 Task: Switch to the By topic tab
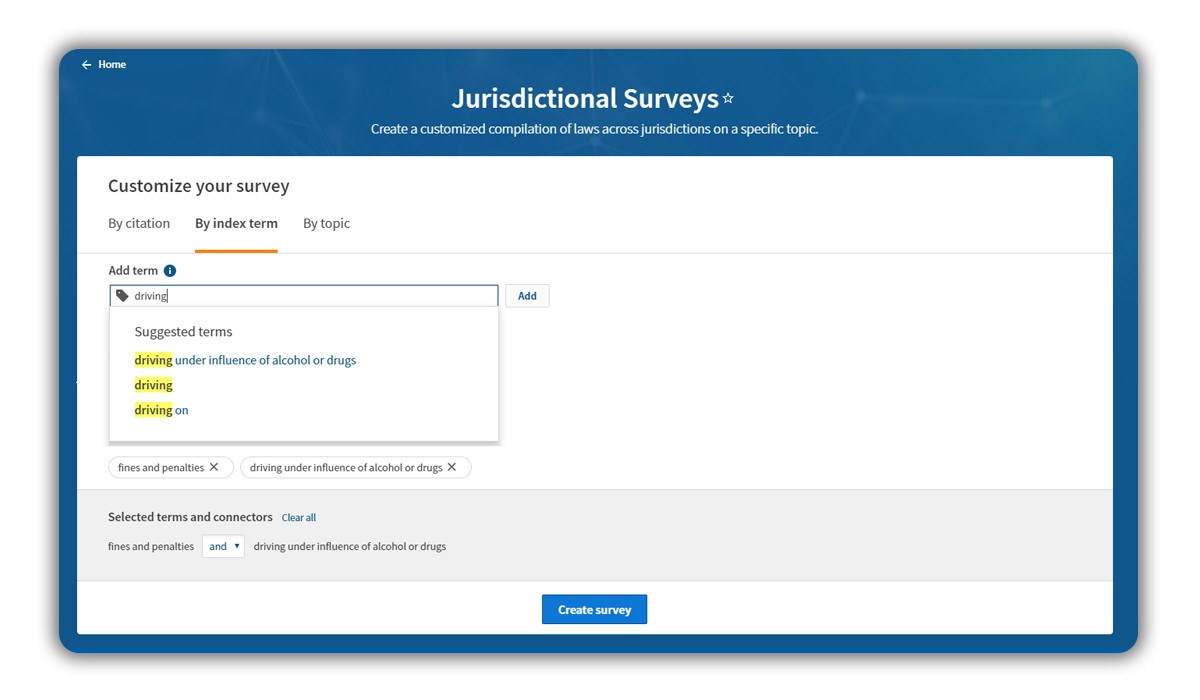tap(327, 224)
